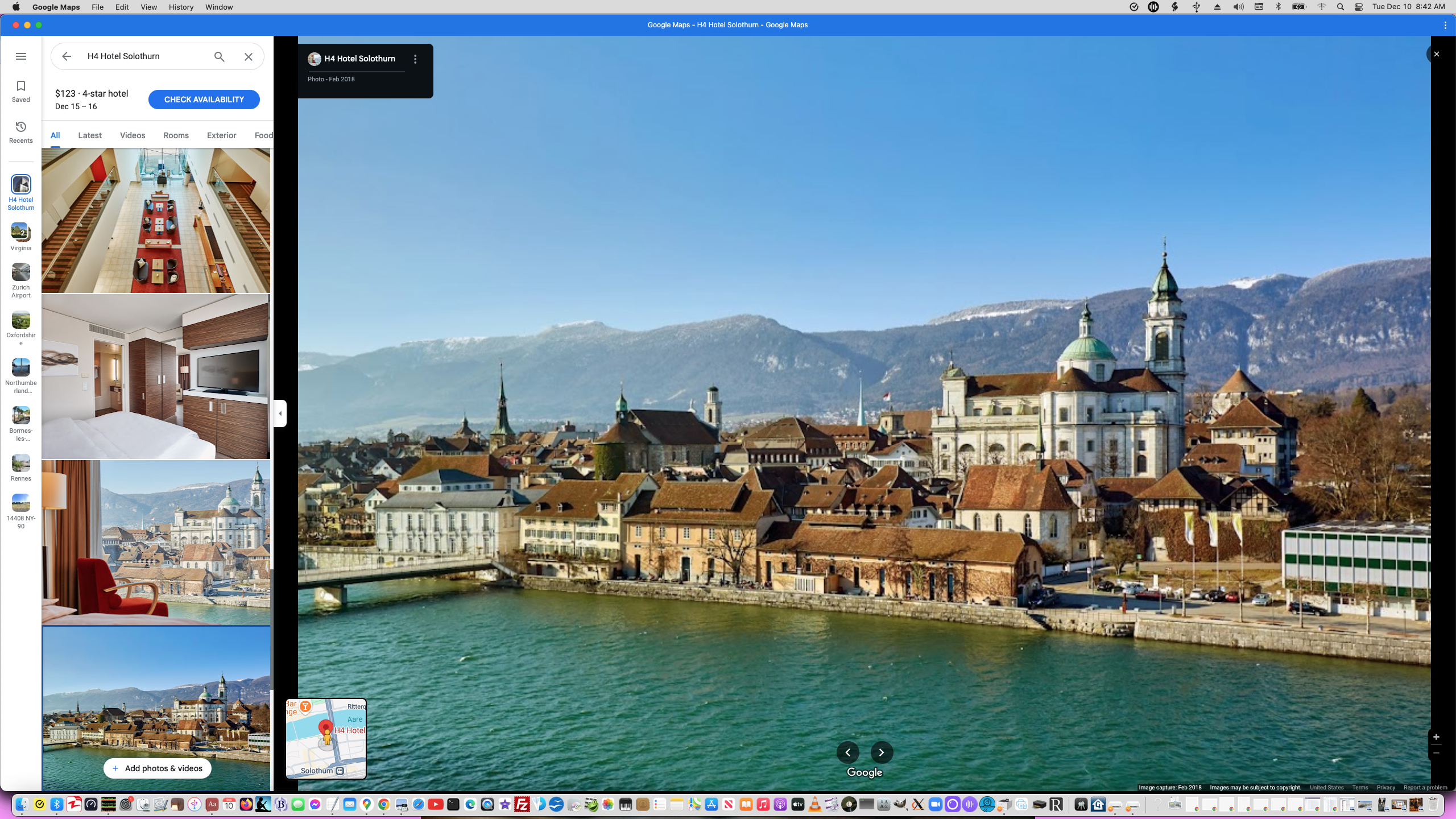Zoom in with the plus button
This screenshot has height=819, width=1456.
(1436, 737)
